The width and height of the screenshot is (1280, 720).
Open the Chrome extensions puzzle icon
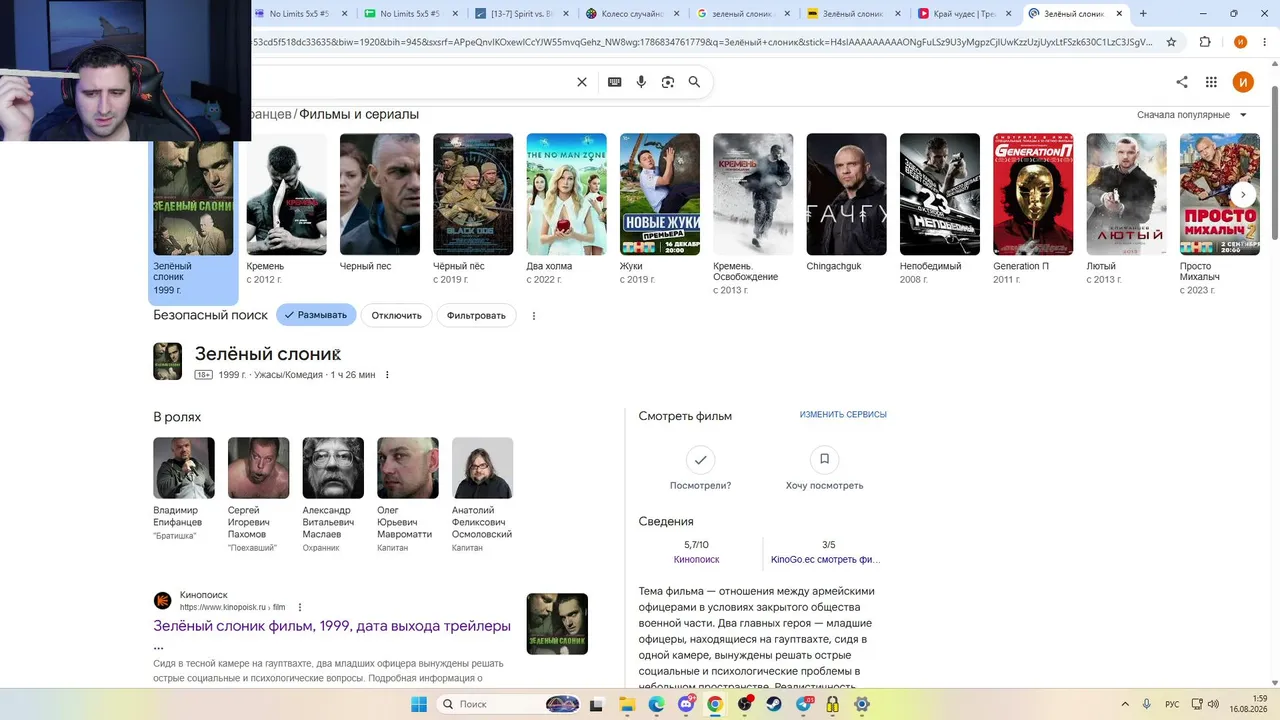point(1205,42)
